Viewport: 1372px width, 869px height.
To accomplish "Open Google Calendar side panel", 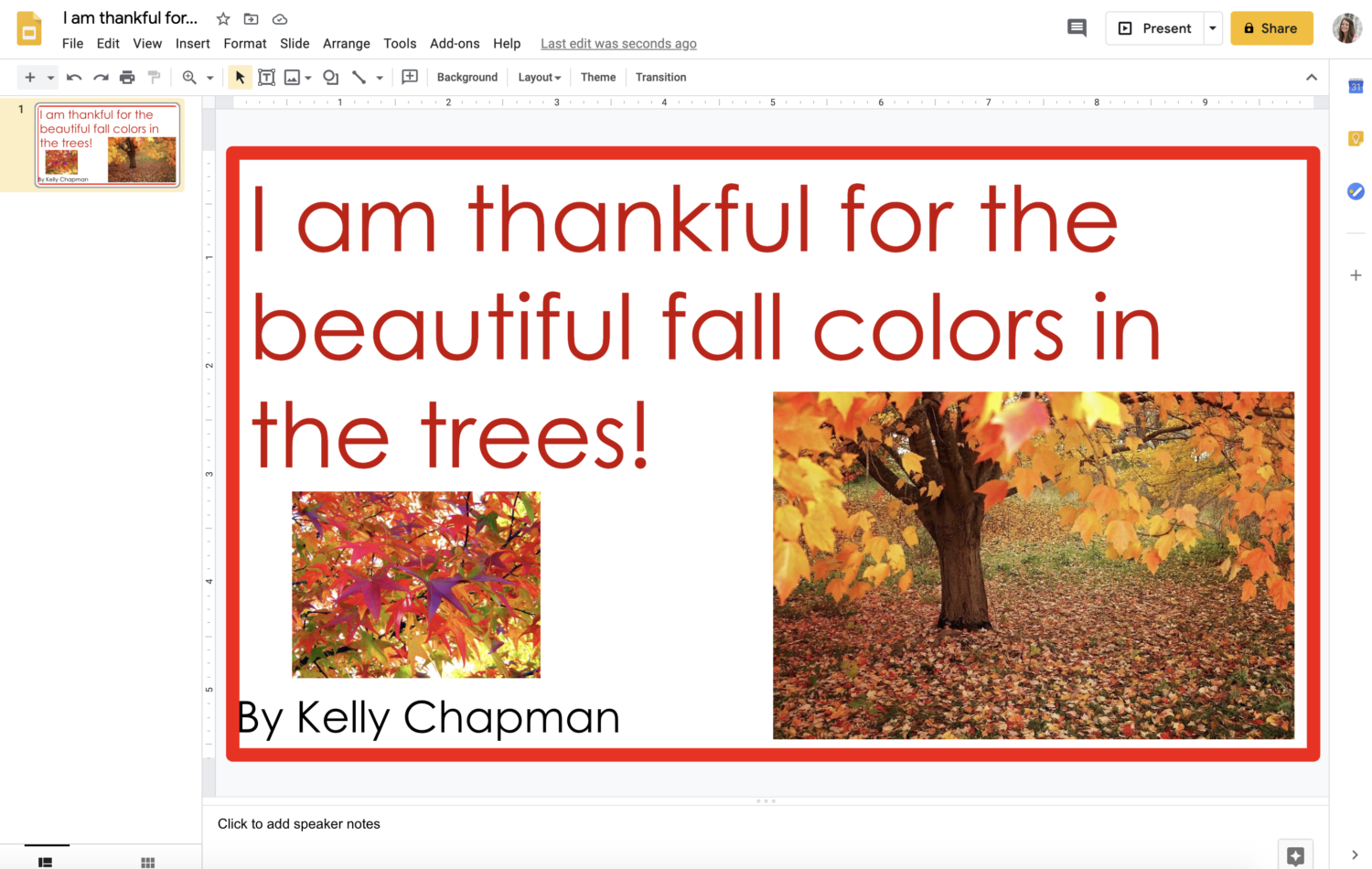I will pyautogui.click(x=1355, y=85).
